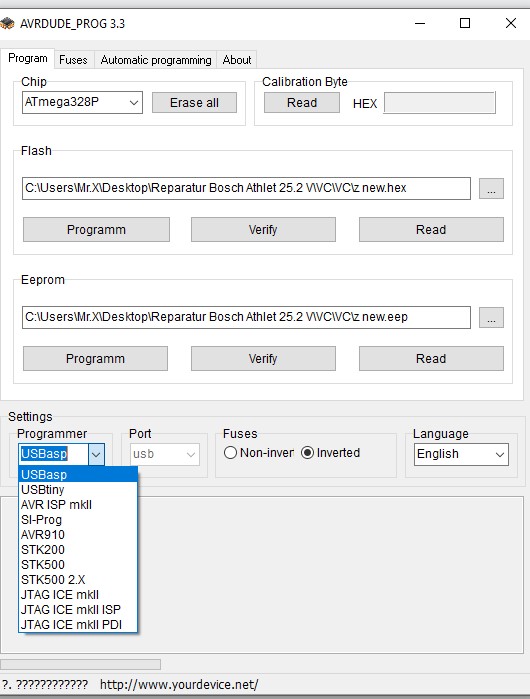The width and height of the screenshot is (530, 699).
Task: Open the Automatic programming tab
Action: pyautogui.click(x=156, y=60)
